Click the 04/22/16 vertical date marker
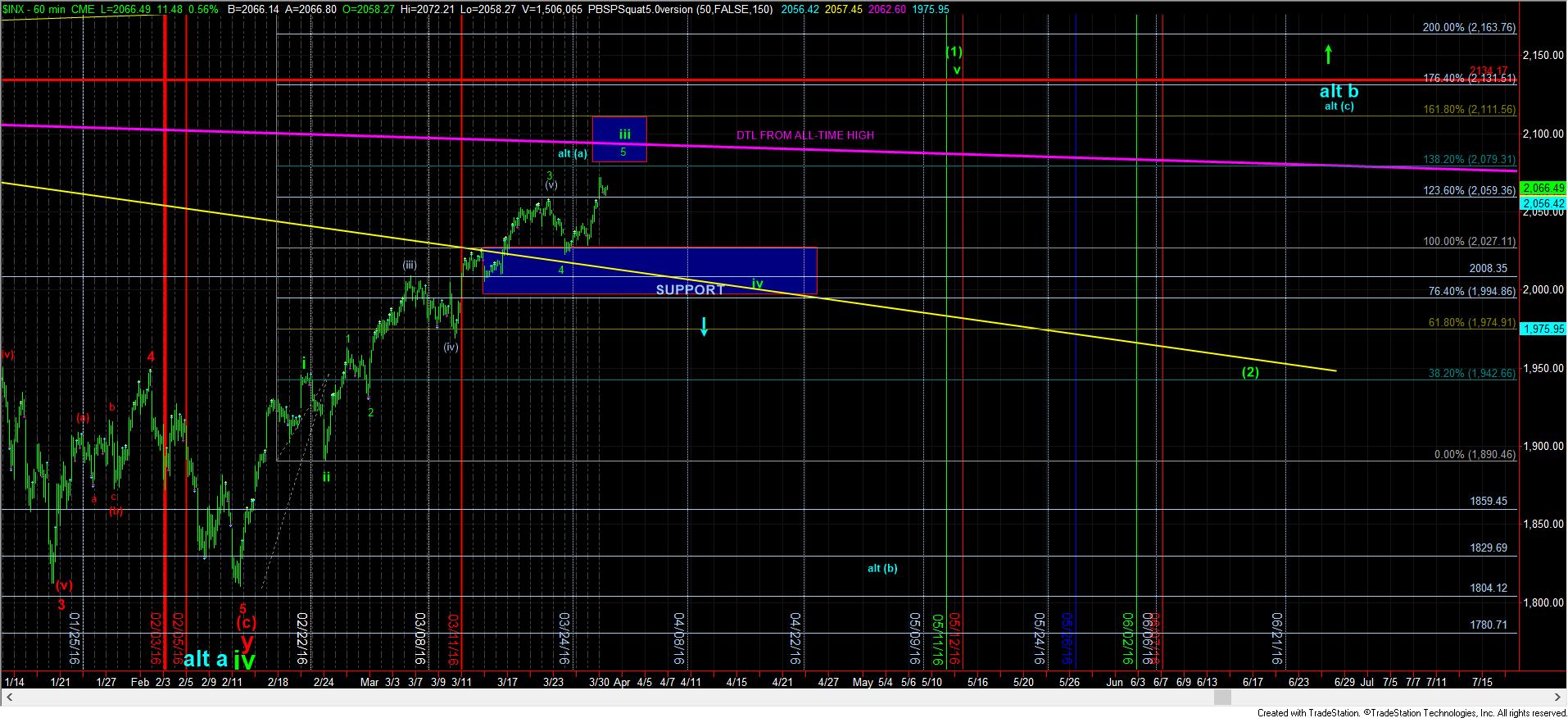Screen dimensions: 1568x718 [796, 638]
